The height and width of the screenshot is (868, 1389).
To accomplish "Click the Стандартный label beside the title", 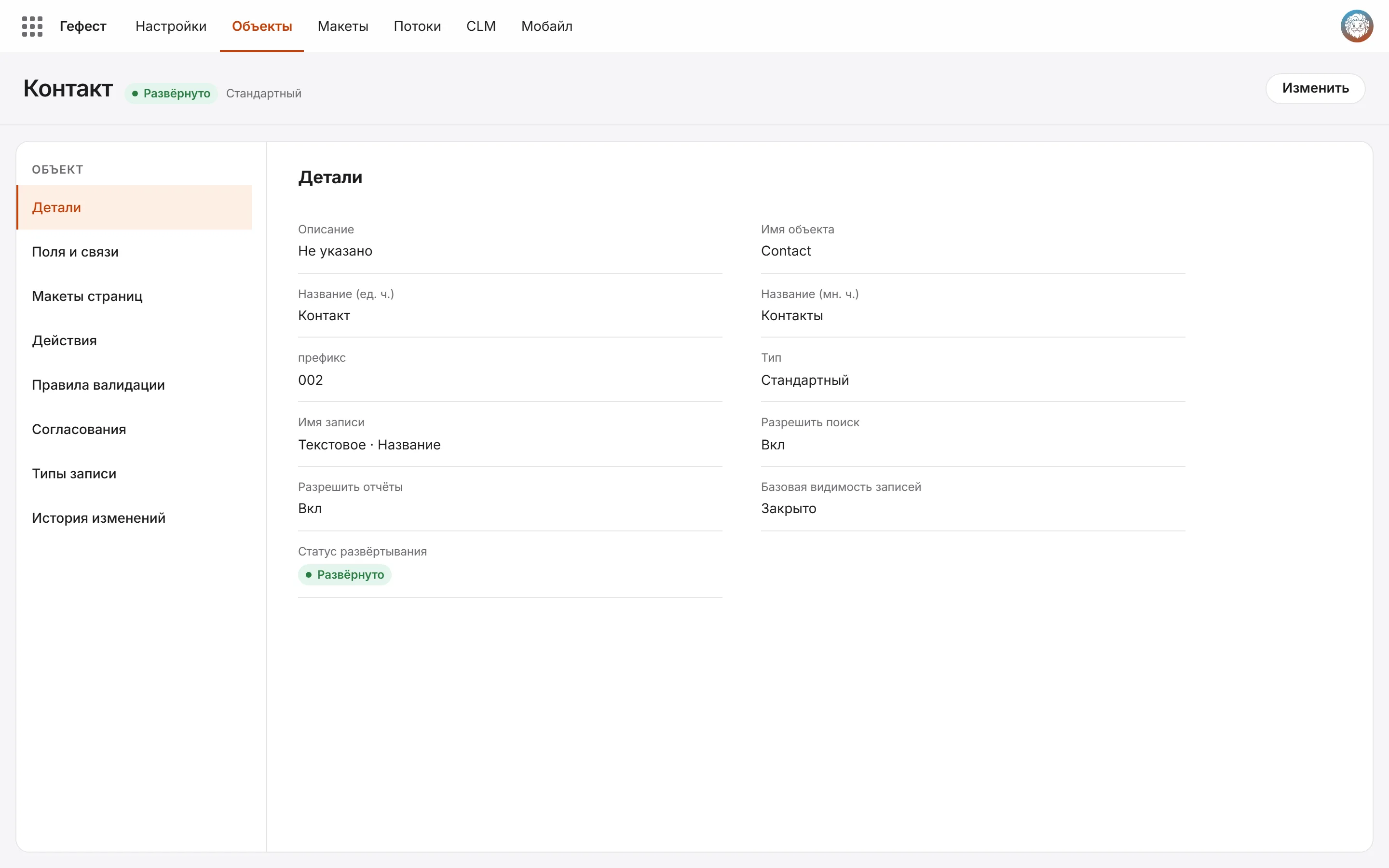I will [263, 93].
